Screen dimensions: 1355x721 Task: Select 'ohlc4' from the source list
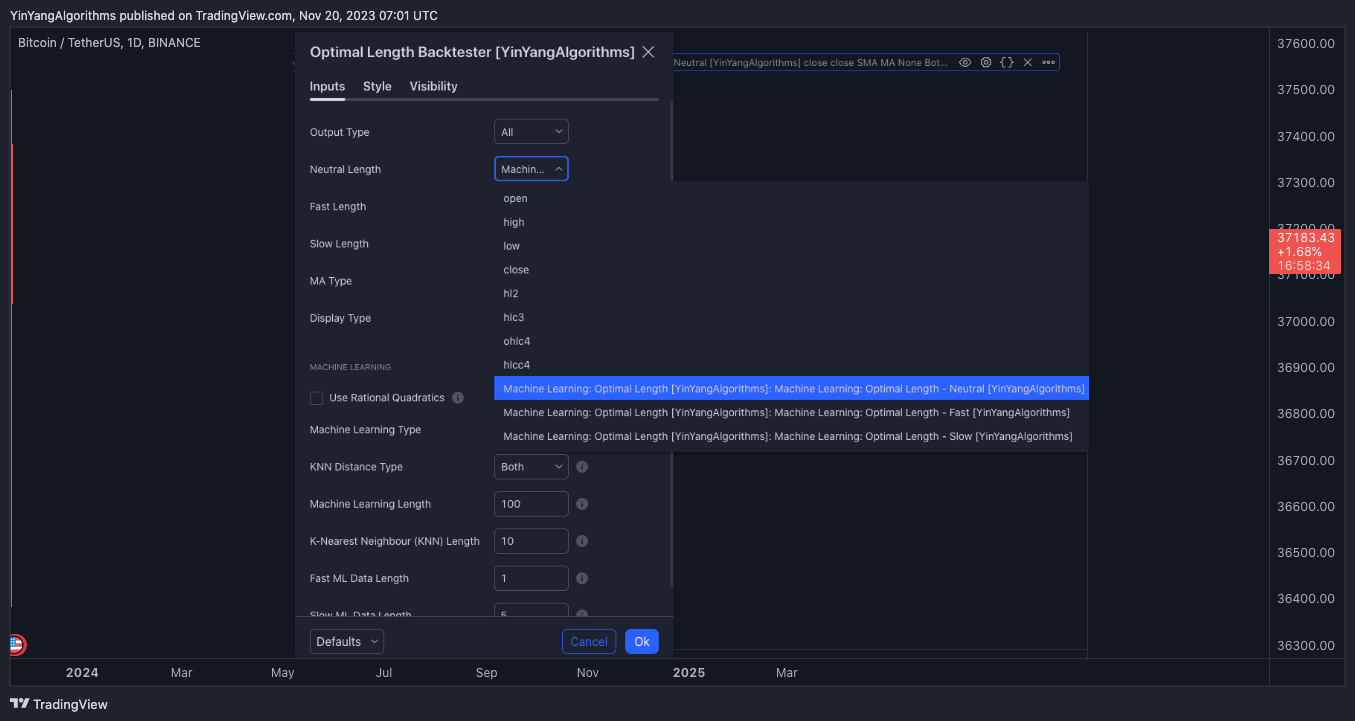[791, 341]
